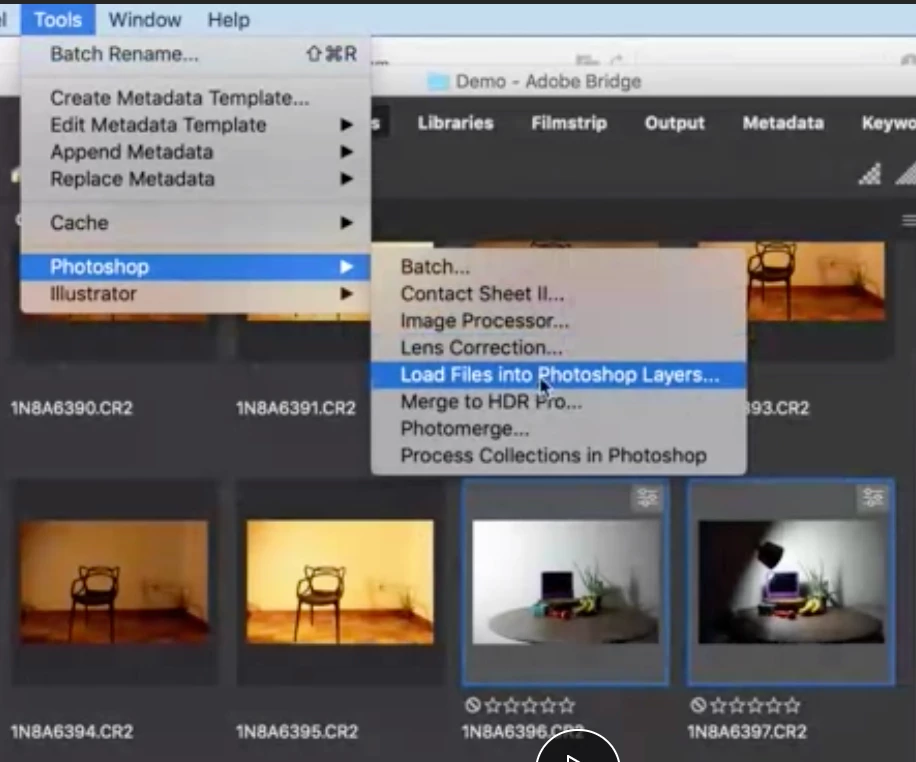This screenshot has height=762, width=916.
Task: Choose Photomerge option
Action: [558, 429]
